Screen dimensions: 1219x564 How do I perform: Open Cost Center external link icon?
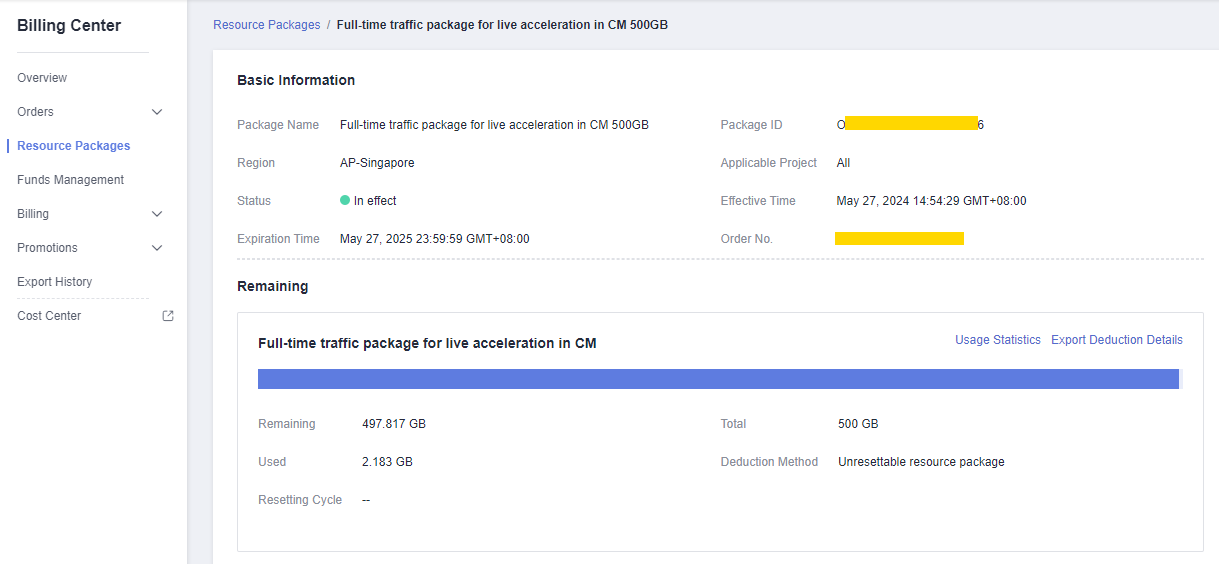[168, 316]
